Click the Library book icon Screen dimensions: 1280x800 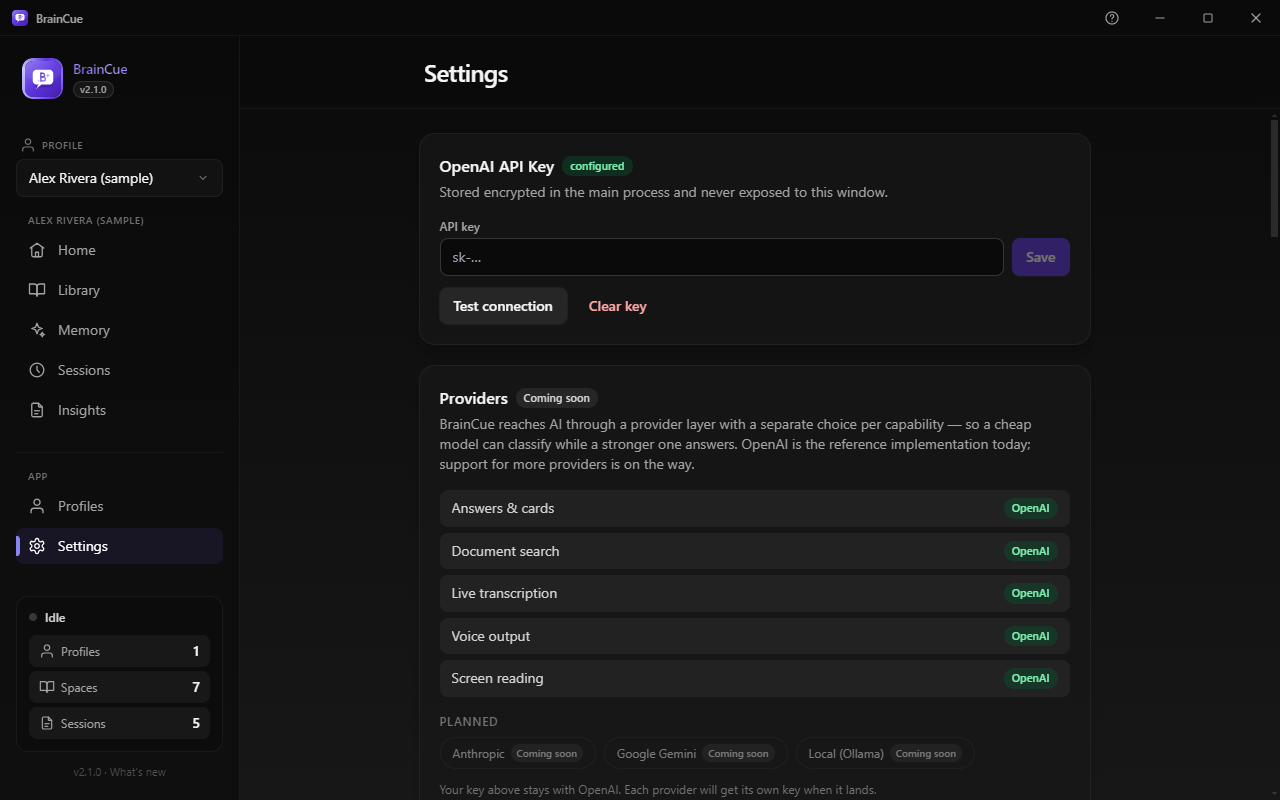37,290
